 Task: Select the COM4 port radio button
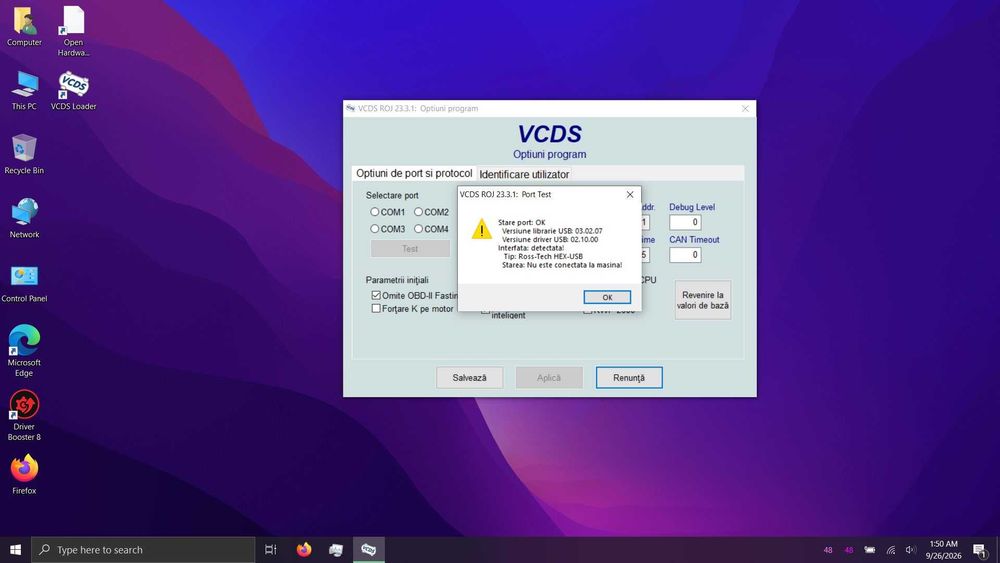click(x=418, y=228)
